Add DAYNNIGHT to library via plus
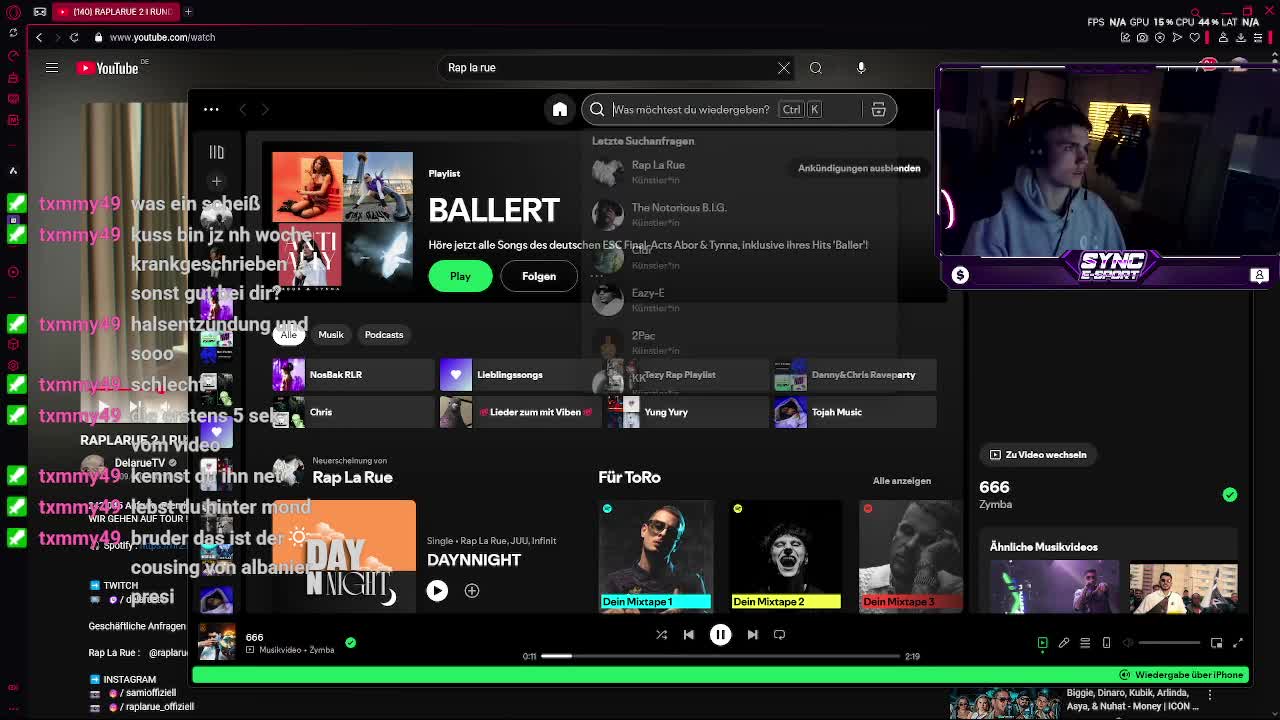1280x720 pixels. 472,590
